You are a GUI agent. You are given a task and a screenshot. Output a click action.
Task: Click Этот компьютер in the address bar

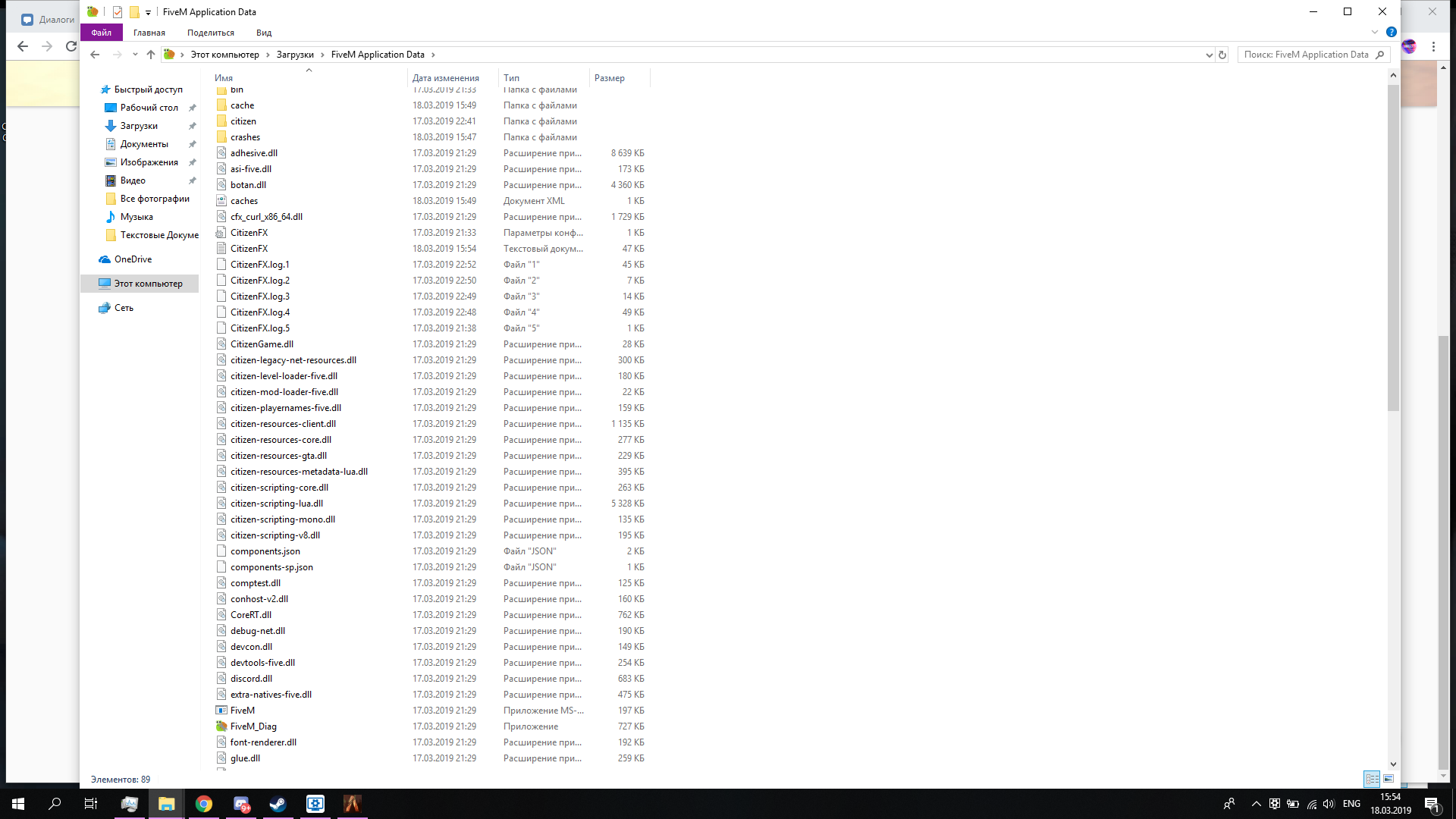click(224, 55)
